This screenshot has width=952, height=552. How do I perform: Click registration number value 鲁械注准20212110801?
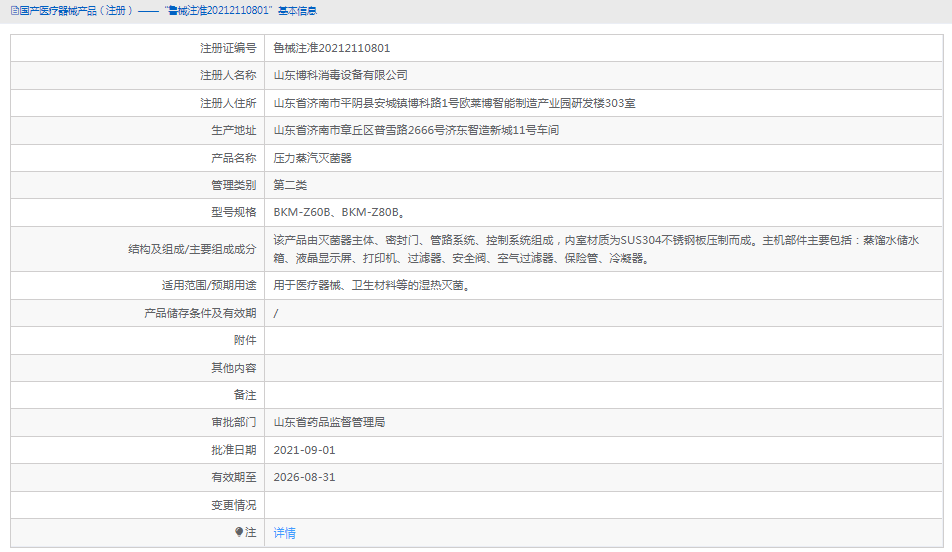(332, 48)
